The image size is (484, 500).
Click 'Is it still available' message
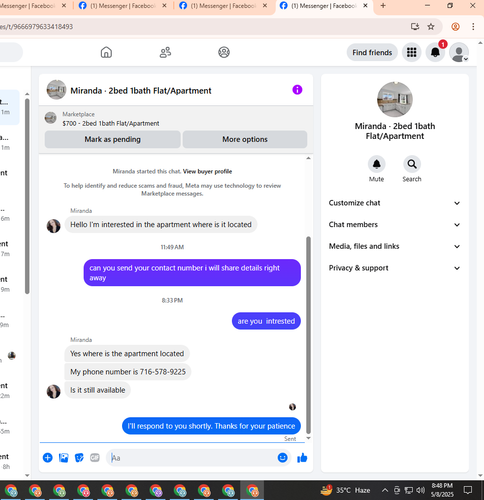tap(97, 390)
